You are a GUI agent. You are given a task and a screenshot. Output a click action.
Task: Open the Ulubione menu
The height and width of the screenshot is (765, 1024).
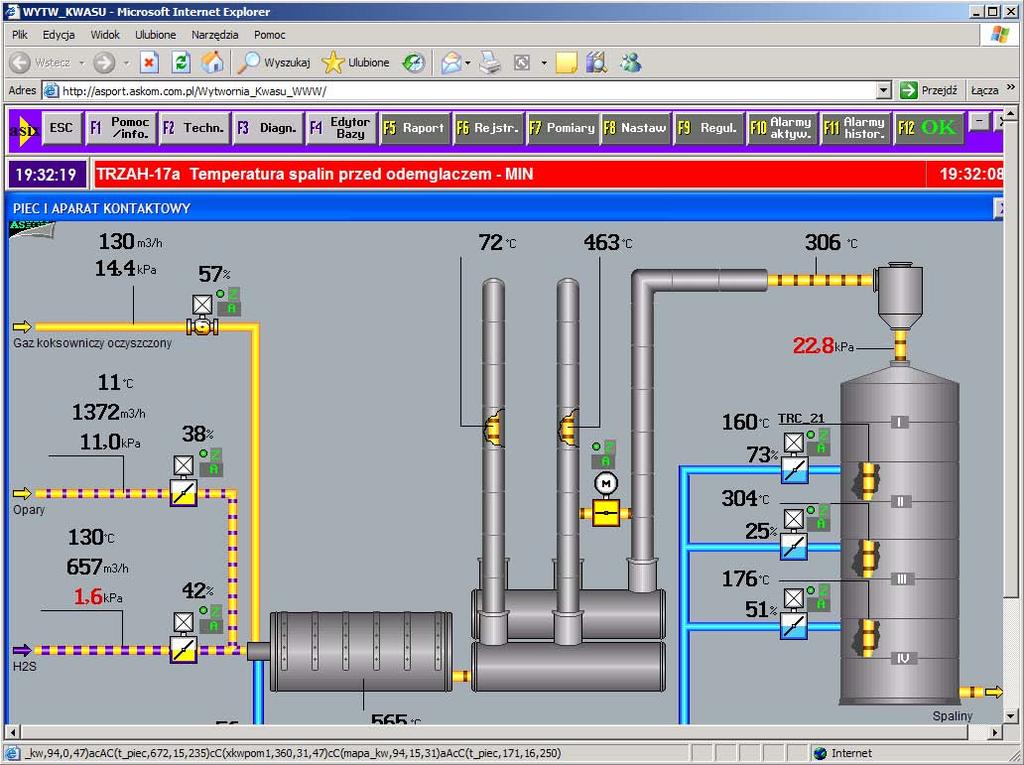(155, 35)
